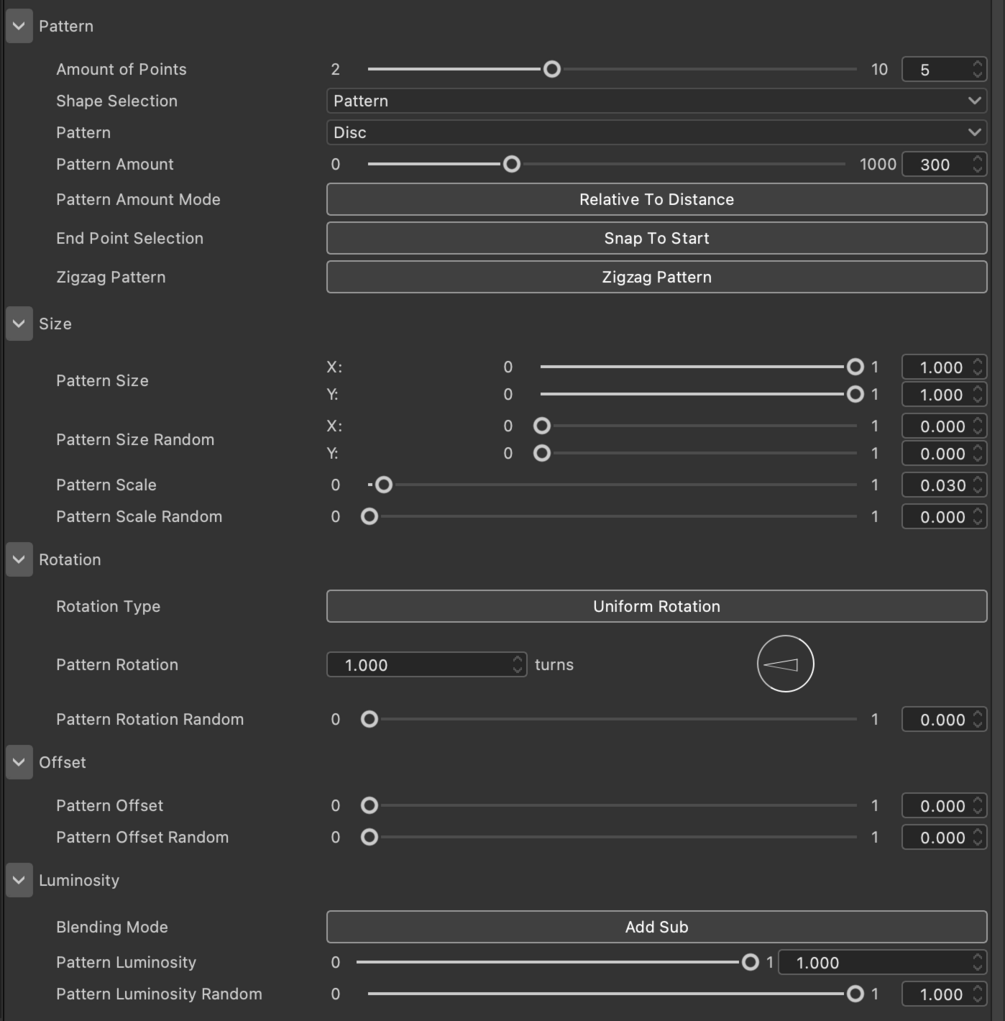Click the Amount of Points slider handle
This screenshot has height=1021, width=1005.
(552, 69)
